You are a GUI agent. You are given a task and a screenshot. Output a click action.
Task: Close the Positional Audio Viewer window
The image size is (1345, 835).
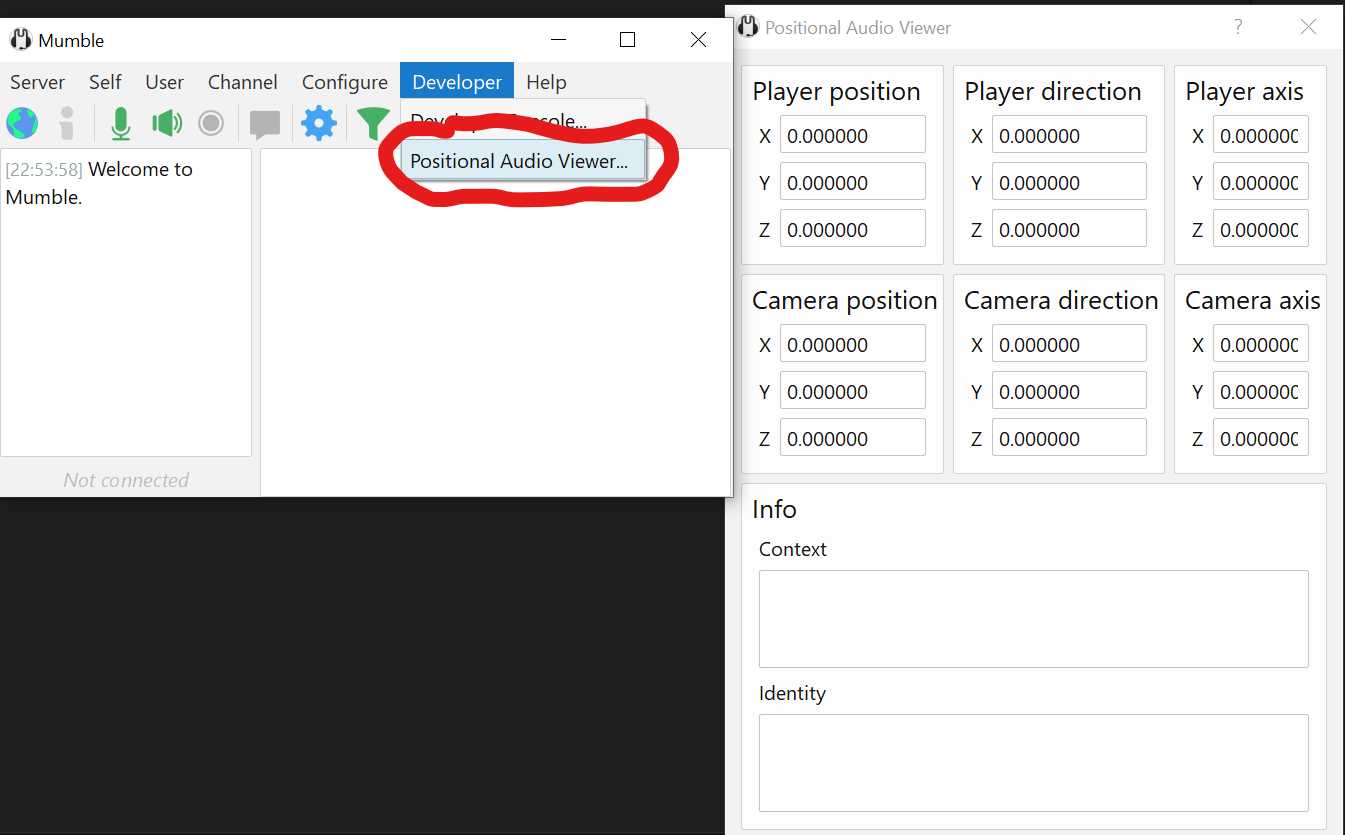1308,27
